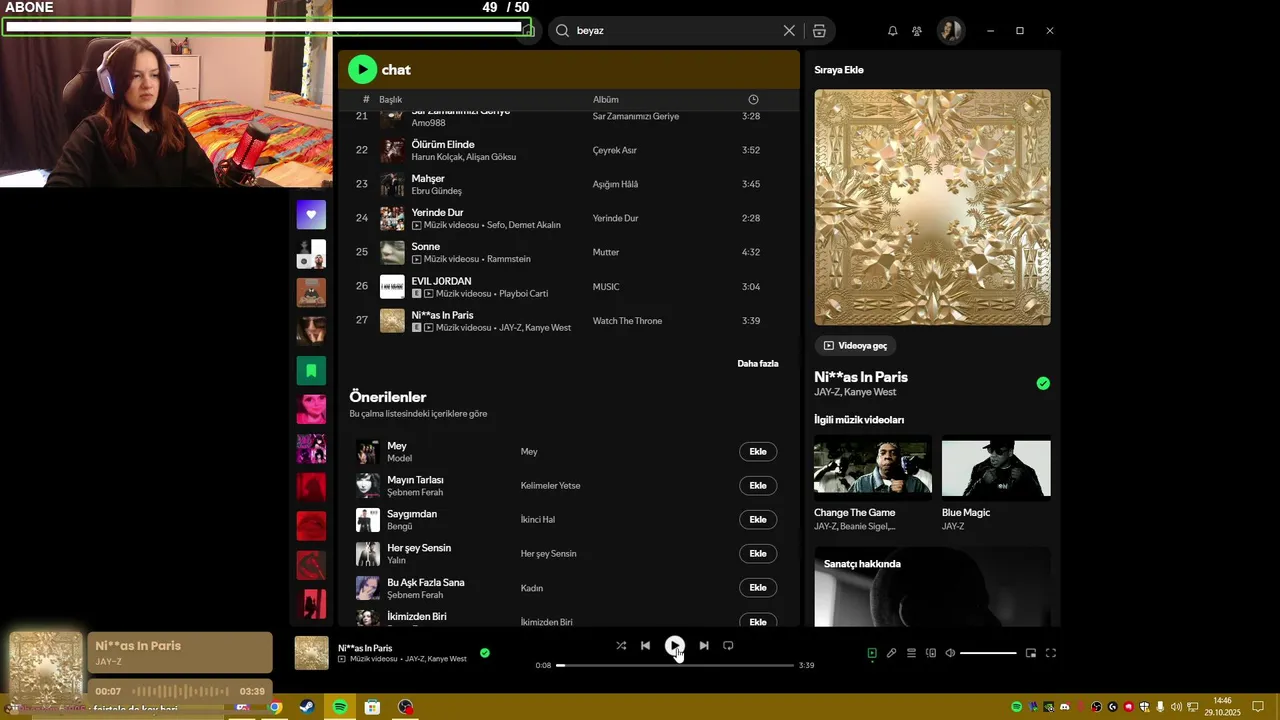Image resolution: width=1280 pixels, height=720 pixels.
Task: Select track 24 Yerinde Dur
Action: (x=569, y=218)
